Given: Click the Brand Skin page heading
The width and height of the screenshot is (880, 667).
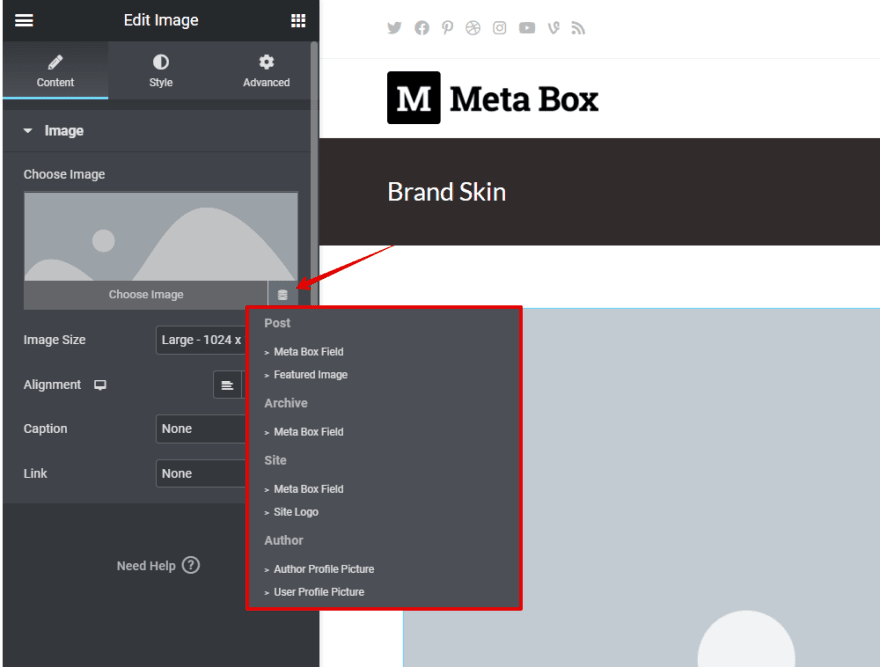Looking at the screenshot, I should tap(447, 192).
